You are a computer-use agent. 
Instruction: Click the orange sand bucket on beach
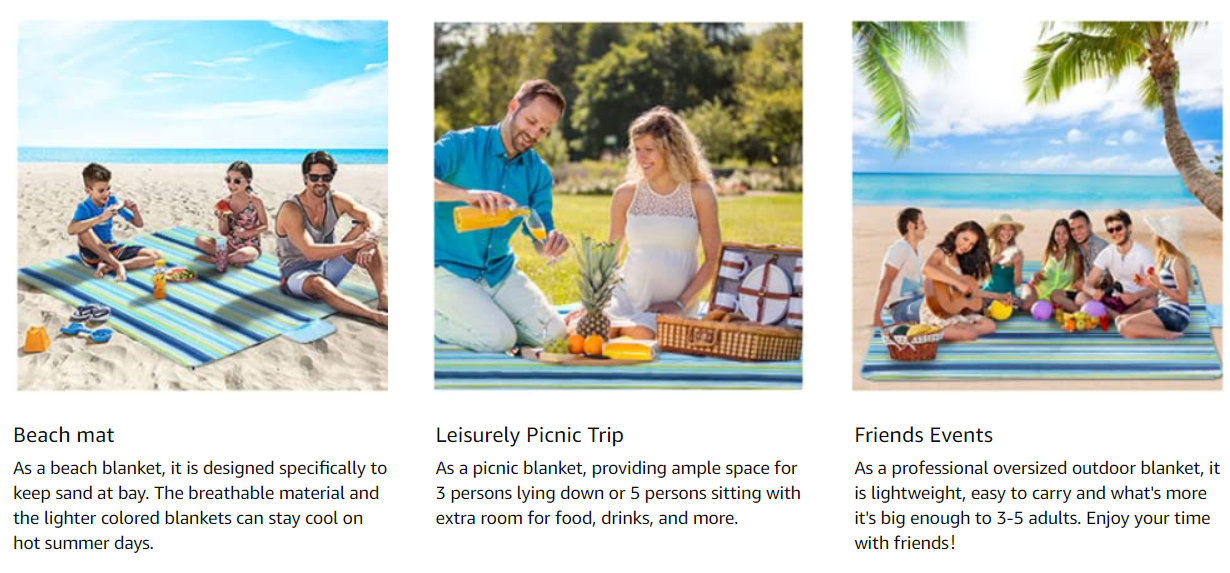tap(37, 340)
